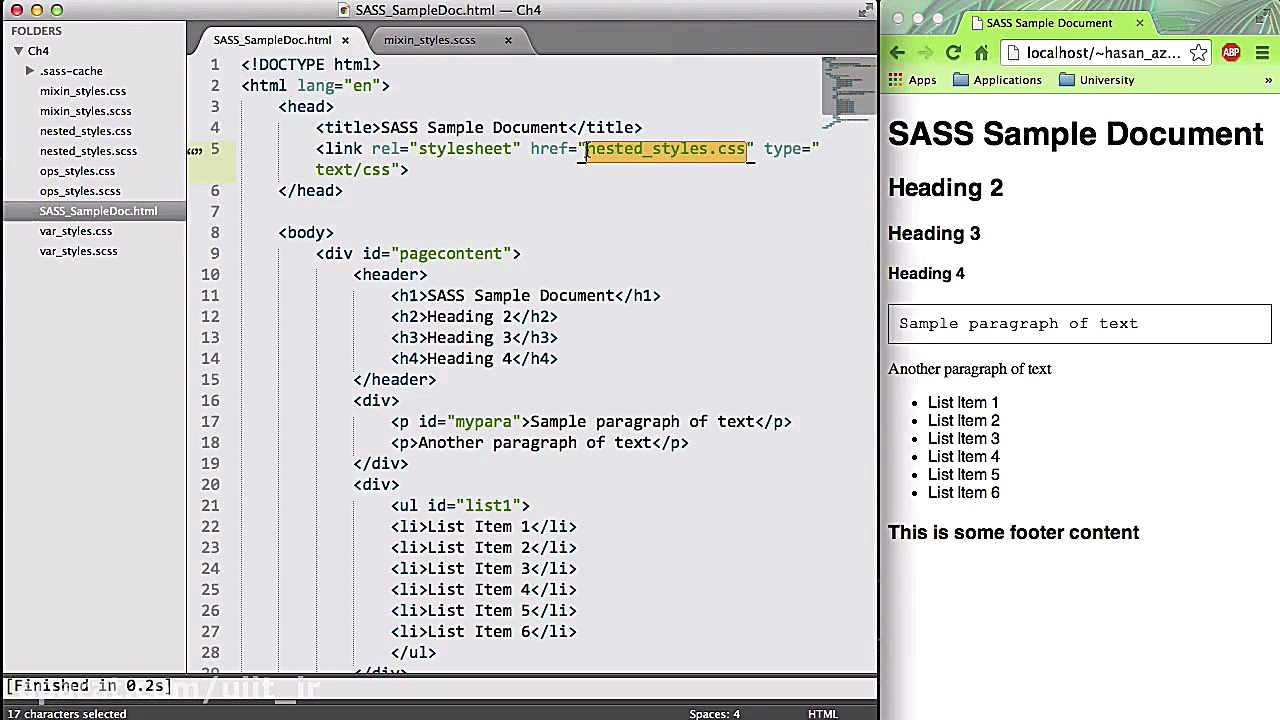The width and height of the screenshot is (1280, 720).
Task: Open the Adblock Plus extension icon
Action: point(1230,53)
